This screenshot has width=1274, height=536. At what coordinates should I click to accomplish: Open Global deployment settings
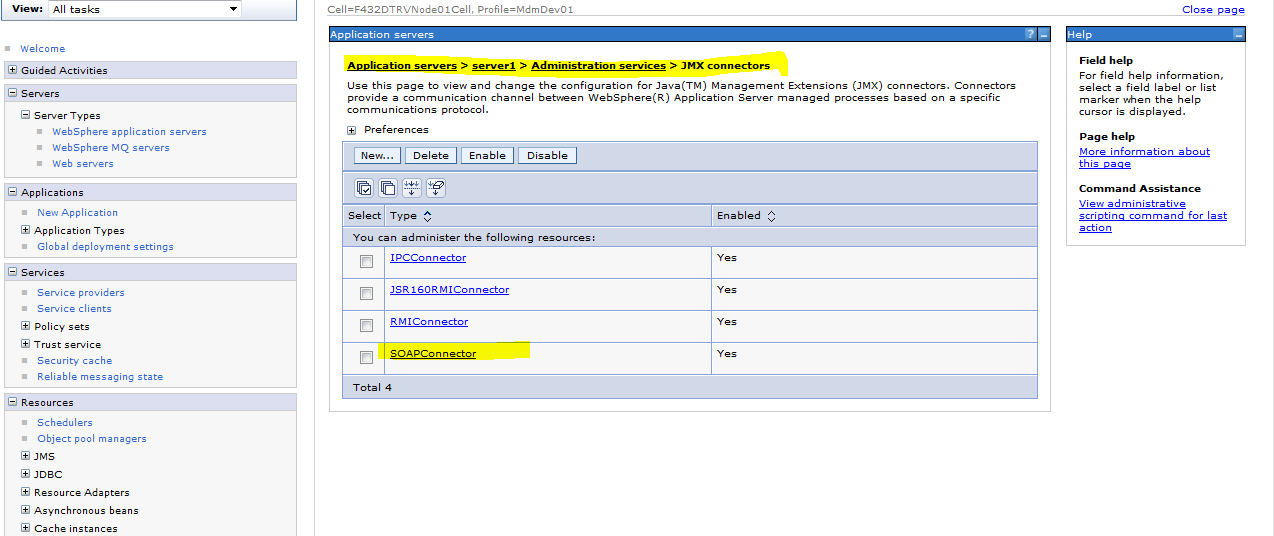coord(105,246)
